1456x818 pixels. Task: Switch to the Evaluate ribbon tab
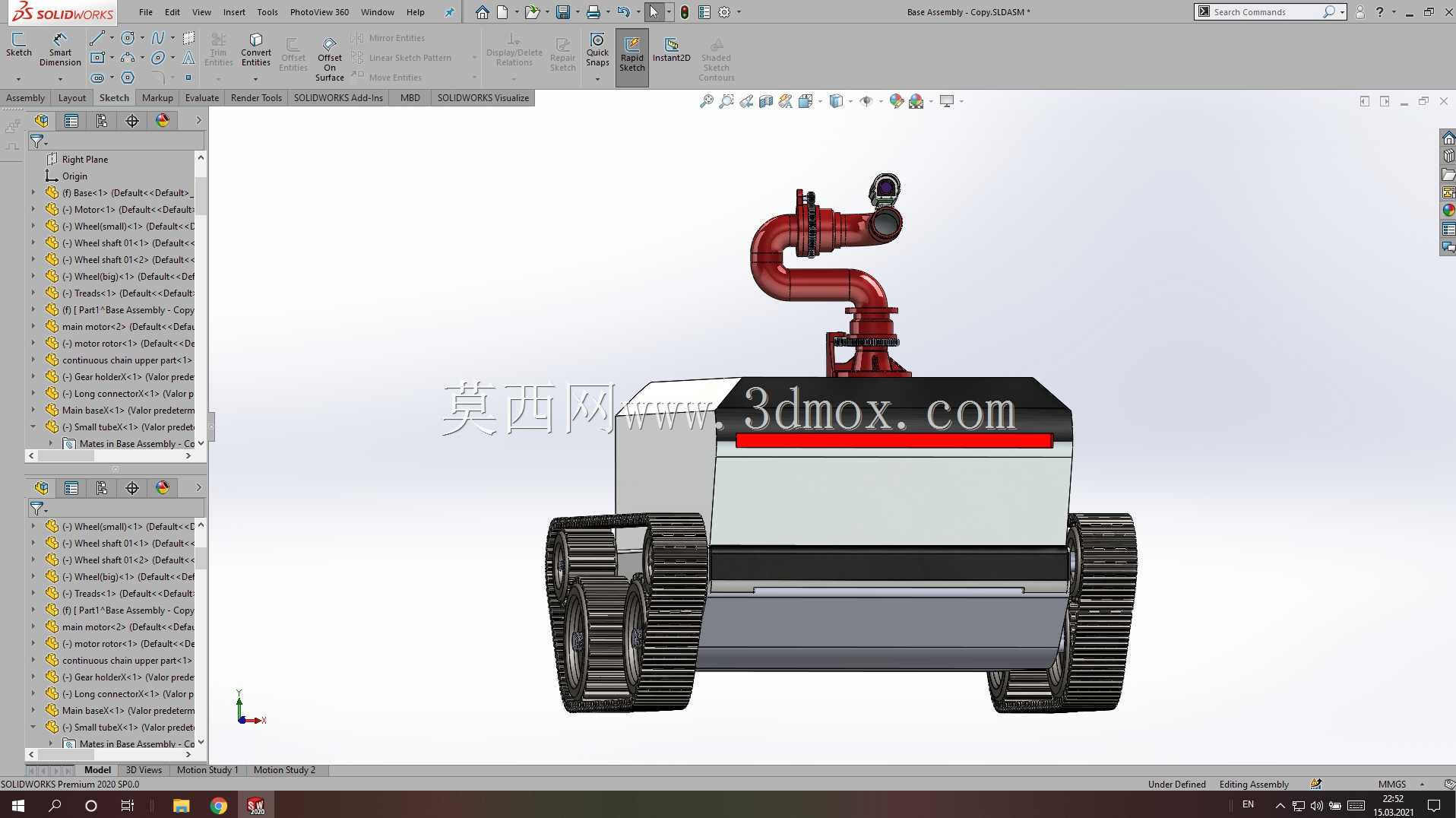pyautogui.click(x=201, y=98)
